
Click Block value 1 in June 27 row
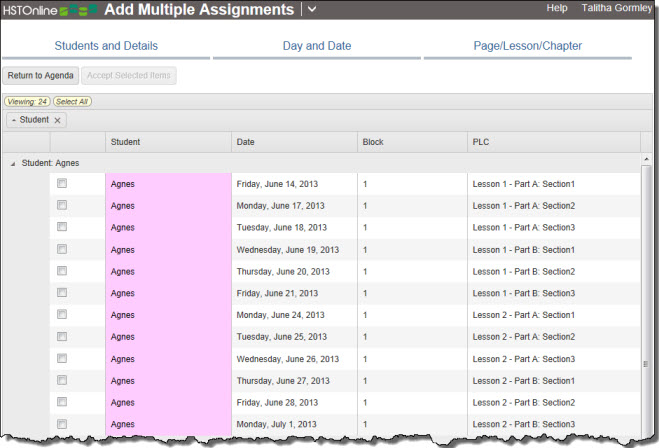point(365,381)
